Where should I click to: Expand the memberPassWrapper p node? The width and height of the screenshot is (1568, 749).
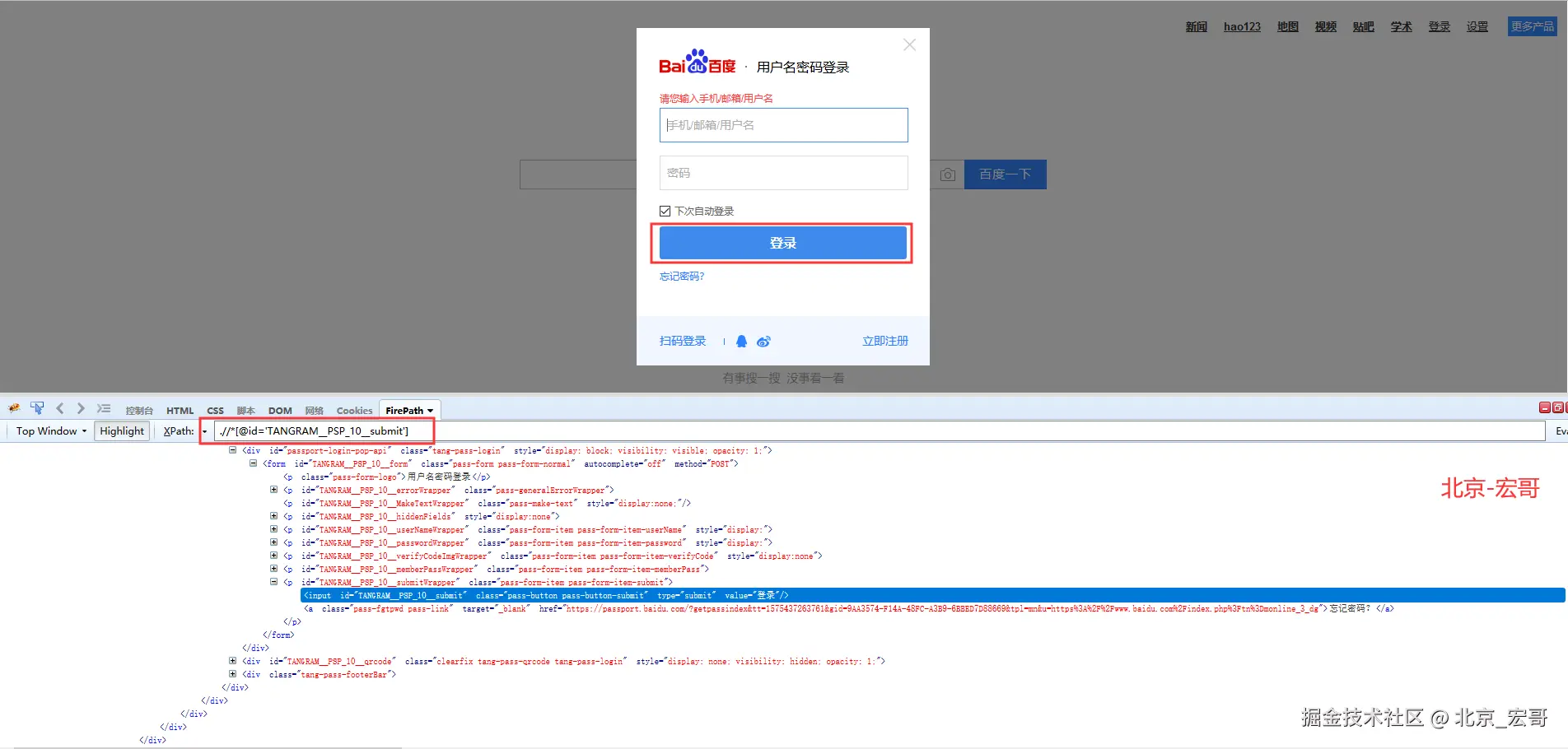[273, 569]
